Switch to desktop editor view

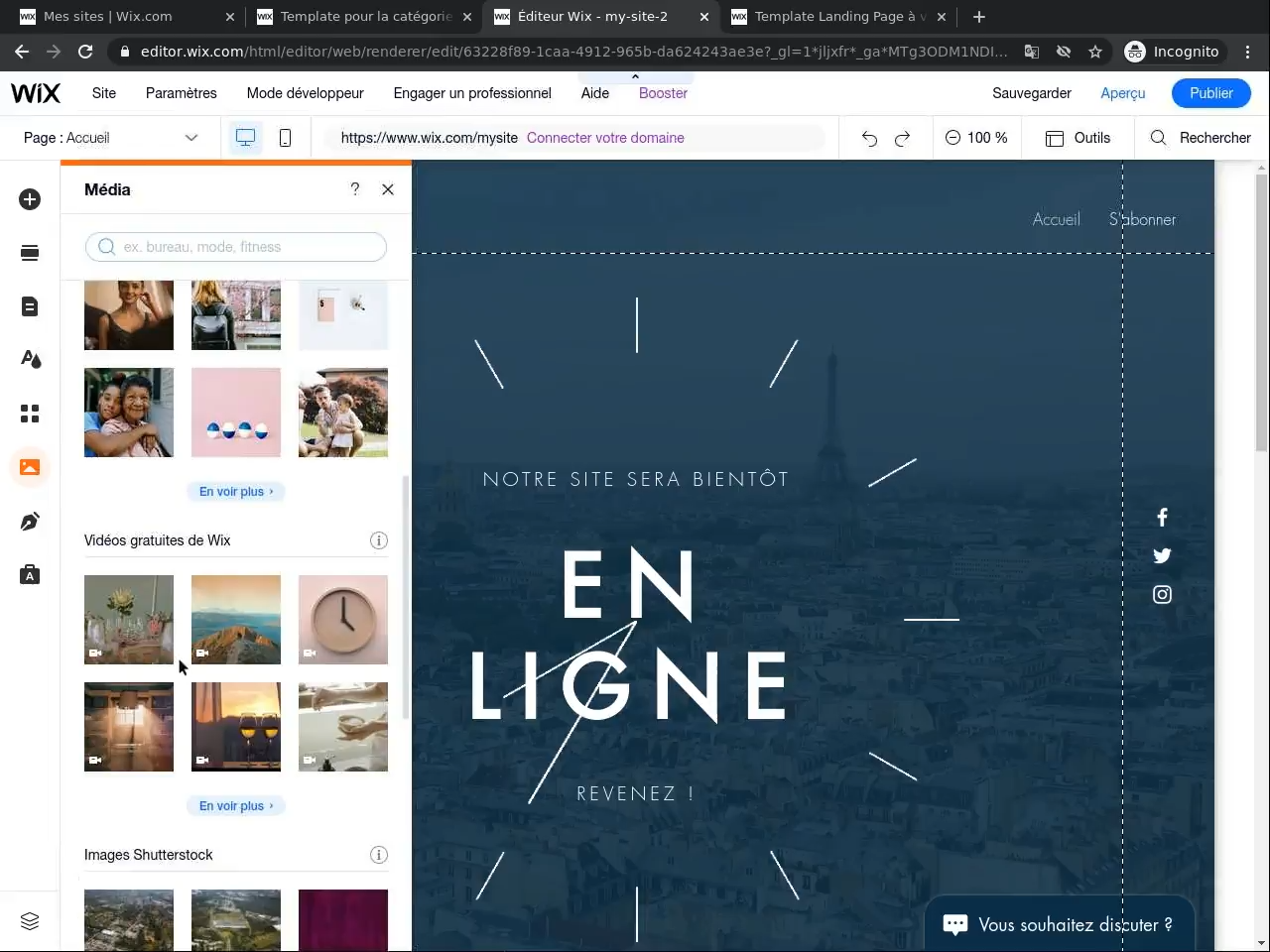pos(245,138)
